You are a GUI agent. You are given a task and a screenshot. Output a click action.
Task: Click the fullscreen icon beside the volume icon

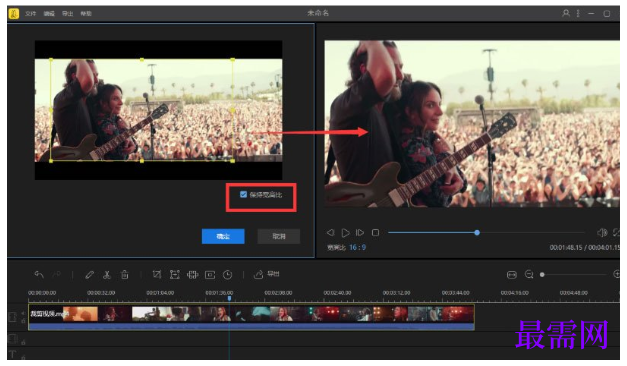click(x=616, y=232)
